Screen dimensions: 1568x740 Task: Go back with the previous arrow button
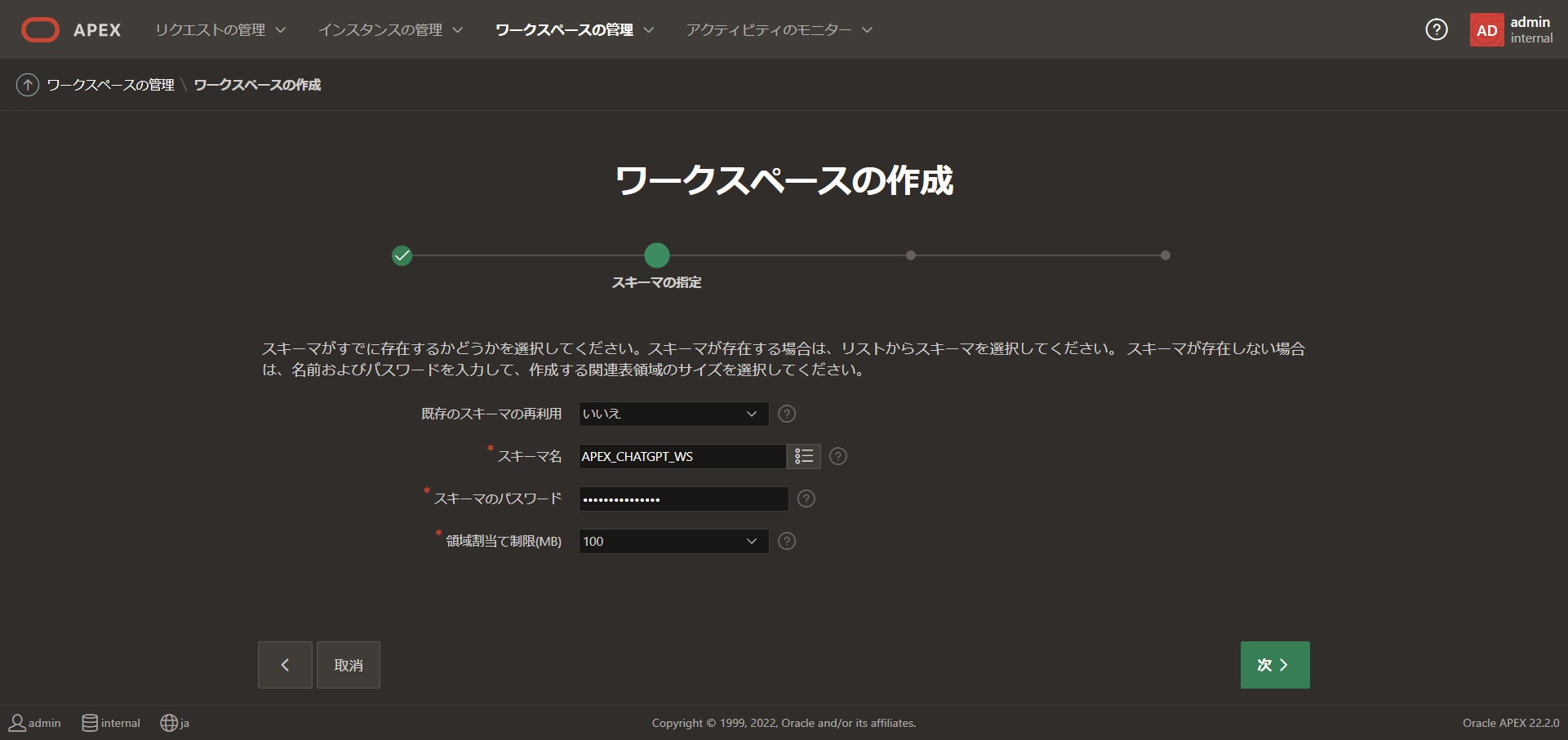(x=285, y=665)
